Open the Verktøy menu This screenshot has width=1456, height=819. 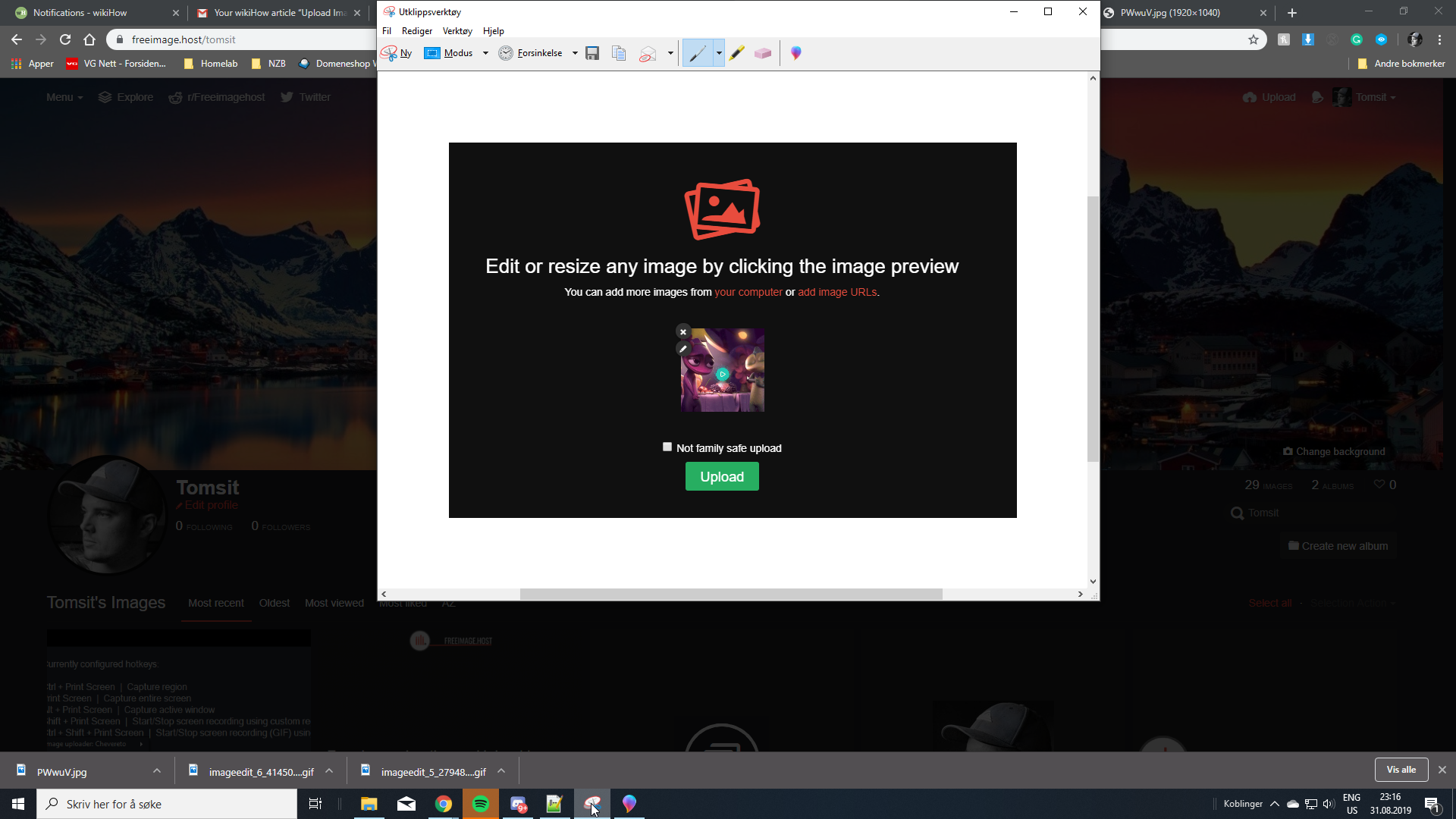coord(457,31)
